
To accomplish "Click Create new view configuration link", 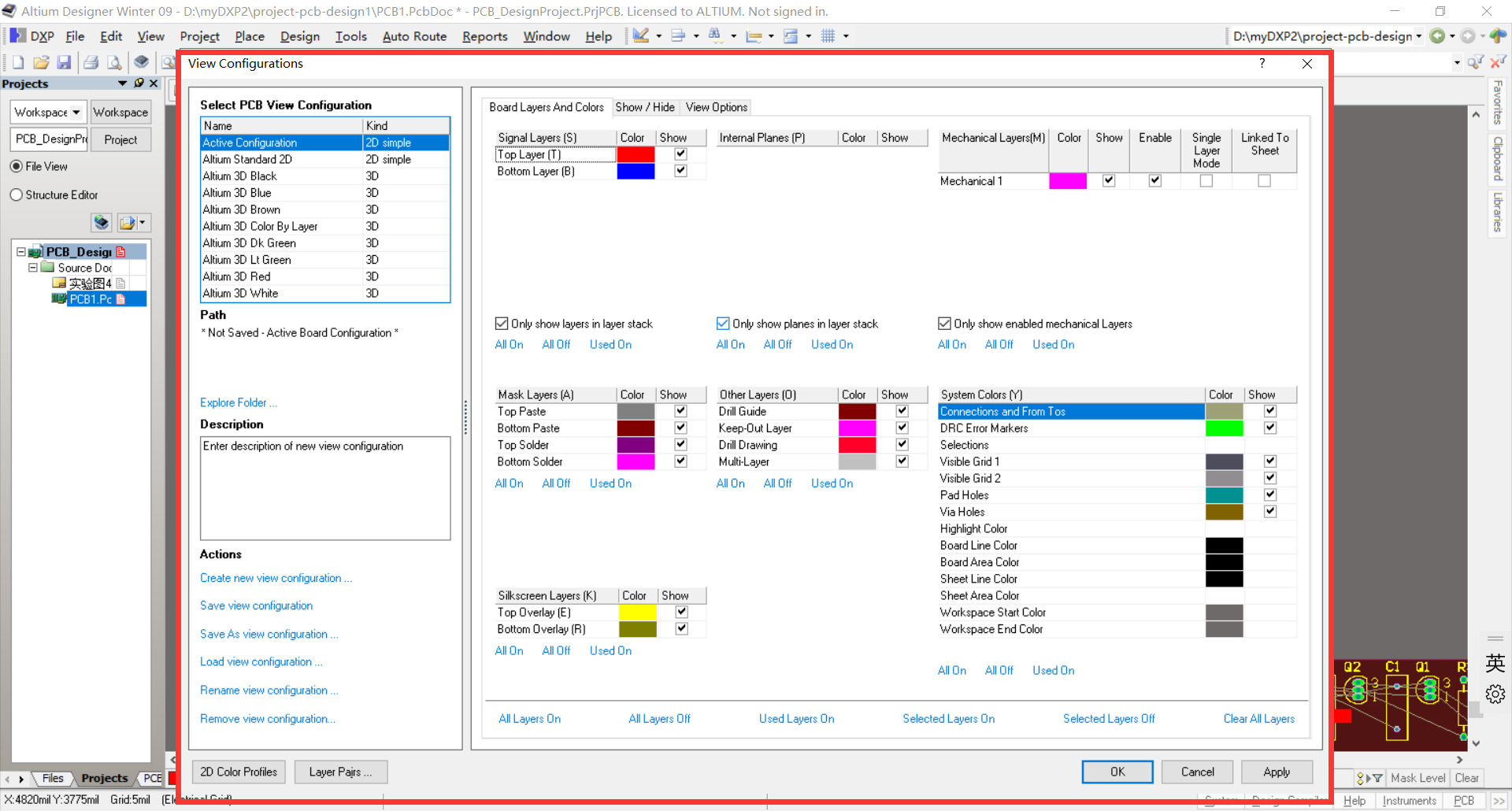I will (276, 578).
